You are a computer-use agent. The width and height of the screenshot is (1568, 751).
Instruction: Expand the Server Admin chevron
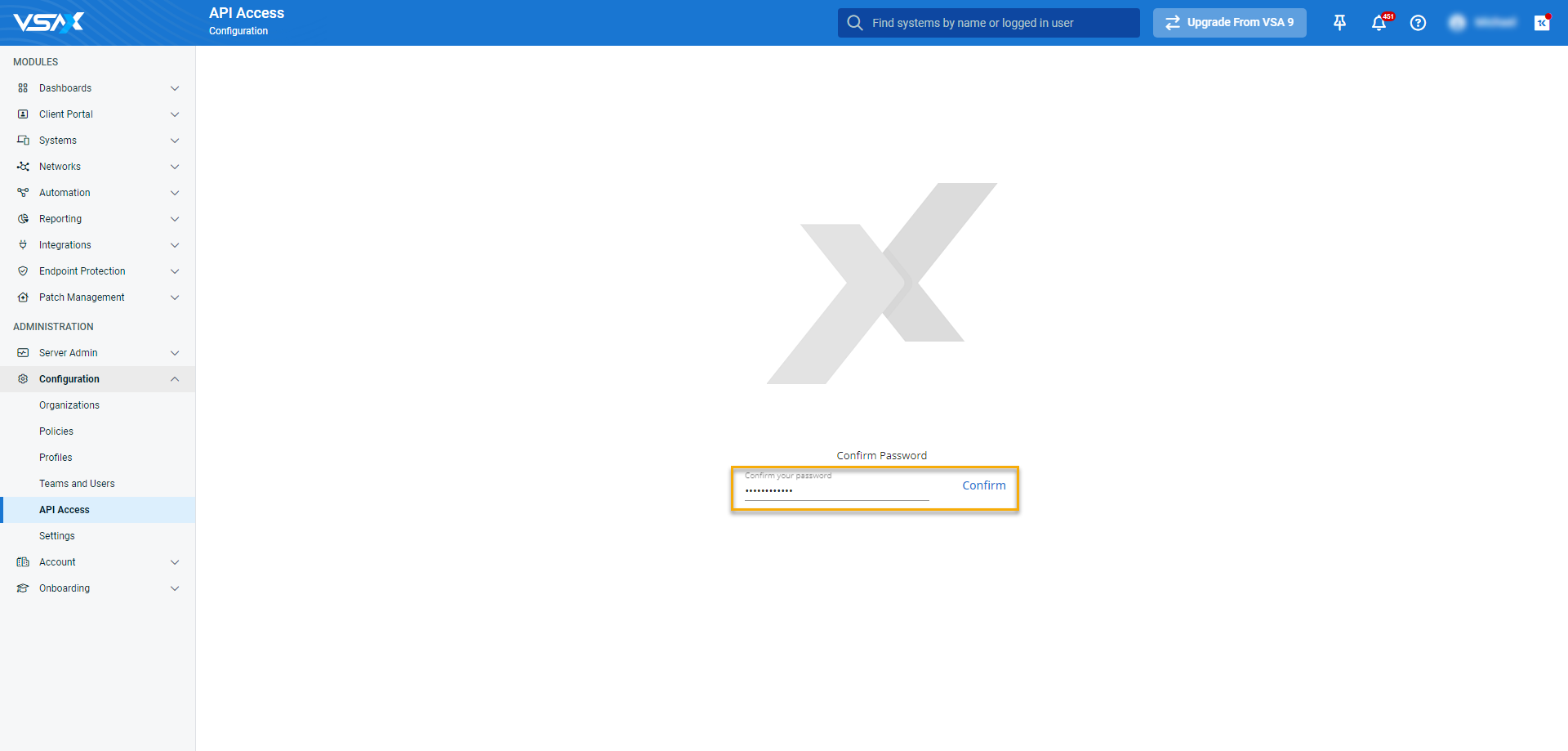[x=175, y=353]
